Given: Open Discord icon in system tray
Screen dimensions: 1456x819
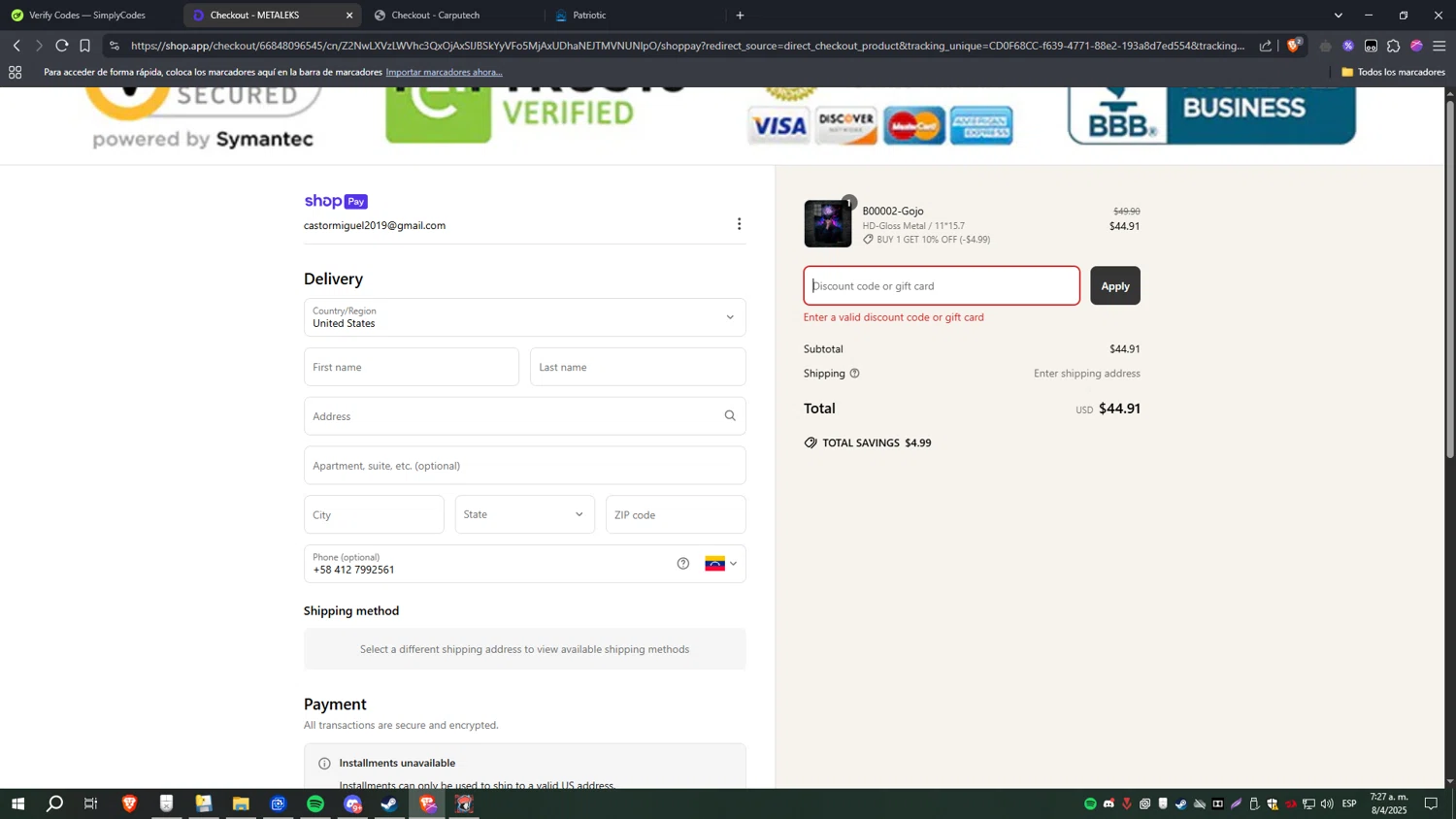Looking at the screenshot, I should click(x=1109, y=803).
